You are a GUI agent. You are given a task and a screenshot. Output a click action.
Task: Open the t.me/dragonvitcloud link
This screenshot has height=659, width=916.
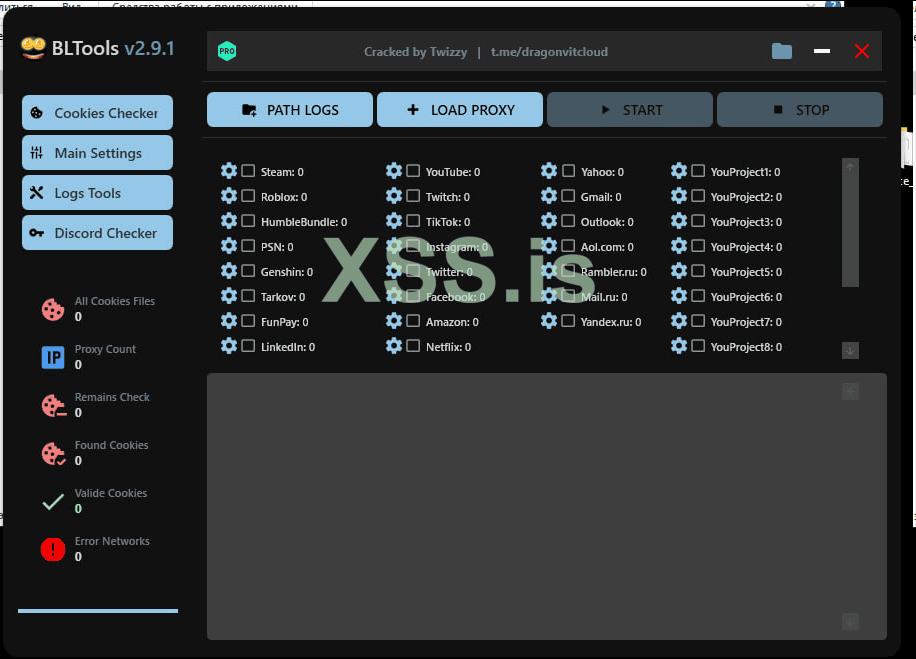(549, 52)
